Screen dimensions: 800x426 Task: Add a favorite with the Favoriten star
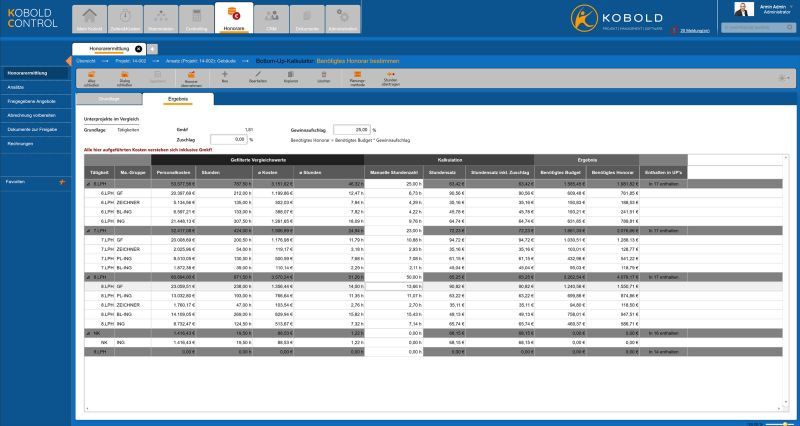[62, 182]
